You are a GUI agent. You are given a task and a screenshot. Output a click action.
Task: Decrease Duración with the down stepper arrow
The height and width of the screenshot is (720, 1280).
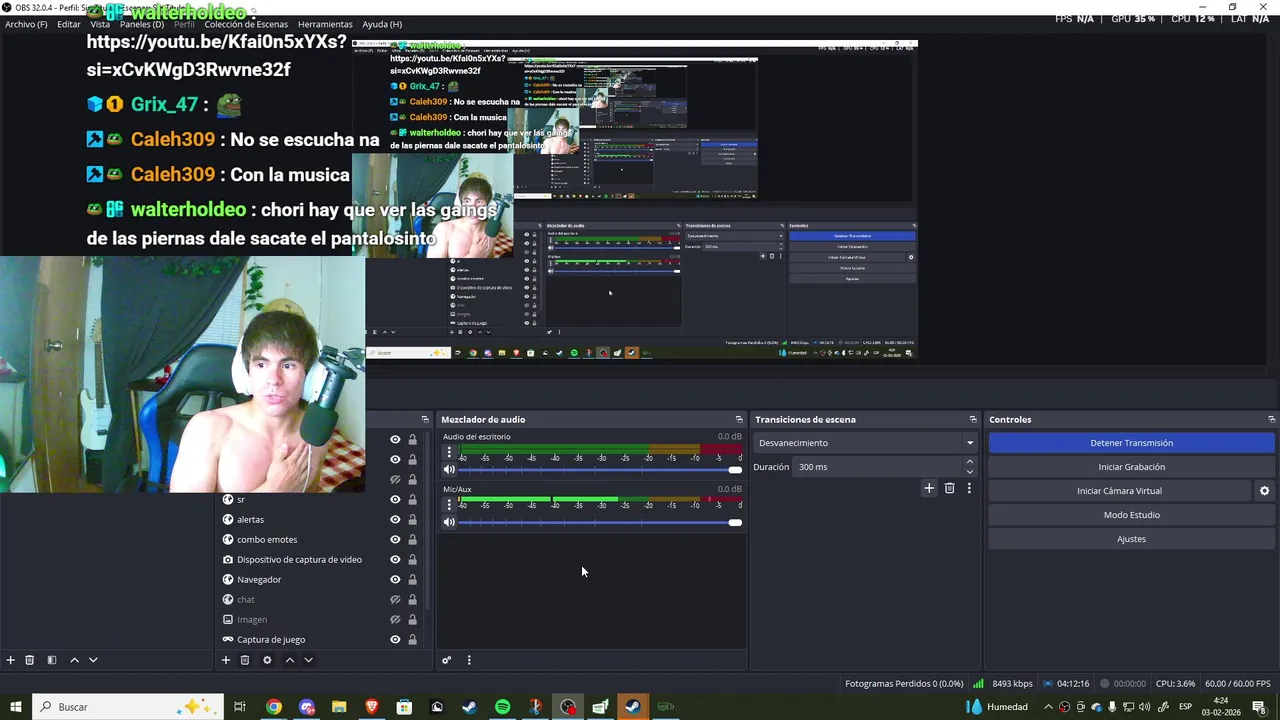[x=969, y=472]
